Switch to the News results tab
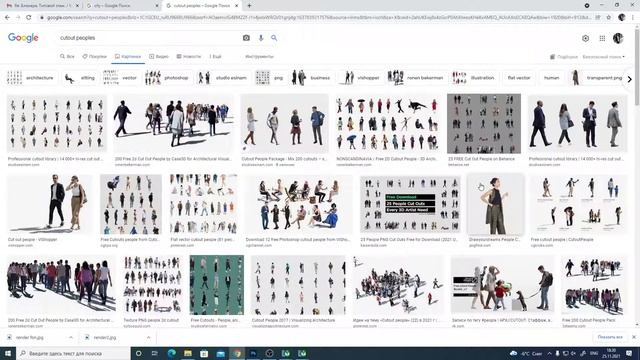 pyautogui.click(x=189, y=56)
